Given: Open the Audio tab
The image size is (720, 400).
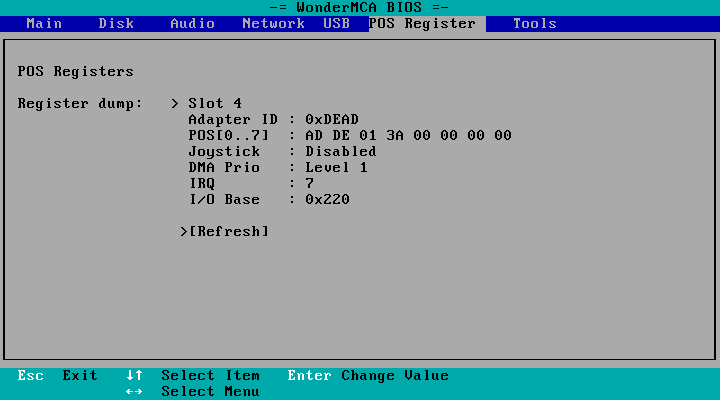Looking at the screenshot, I should 192,23.
